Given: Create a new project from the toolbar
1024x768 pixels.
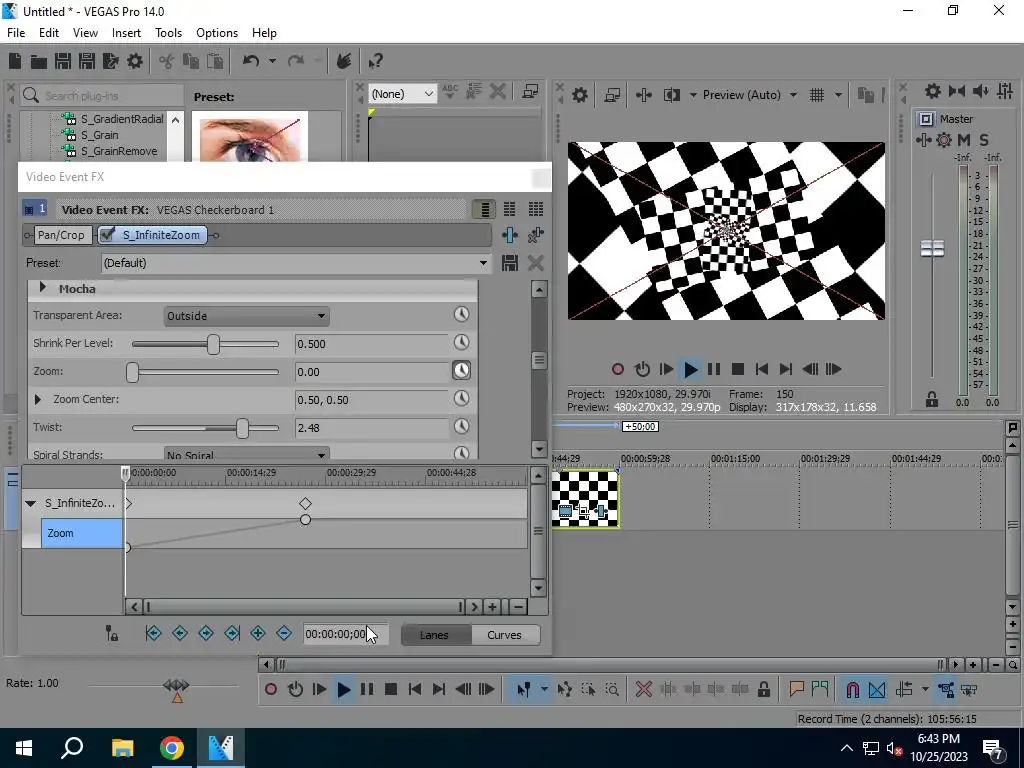Looking at the screenshot, I should (x=15, y=61).
